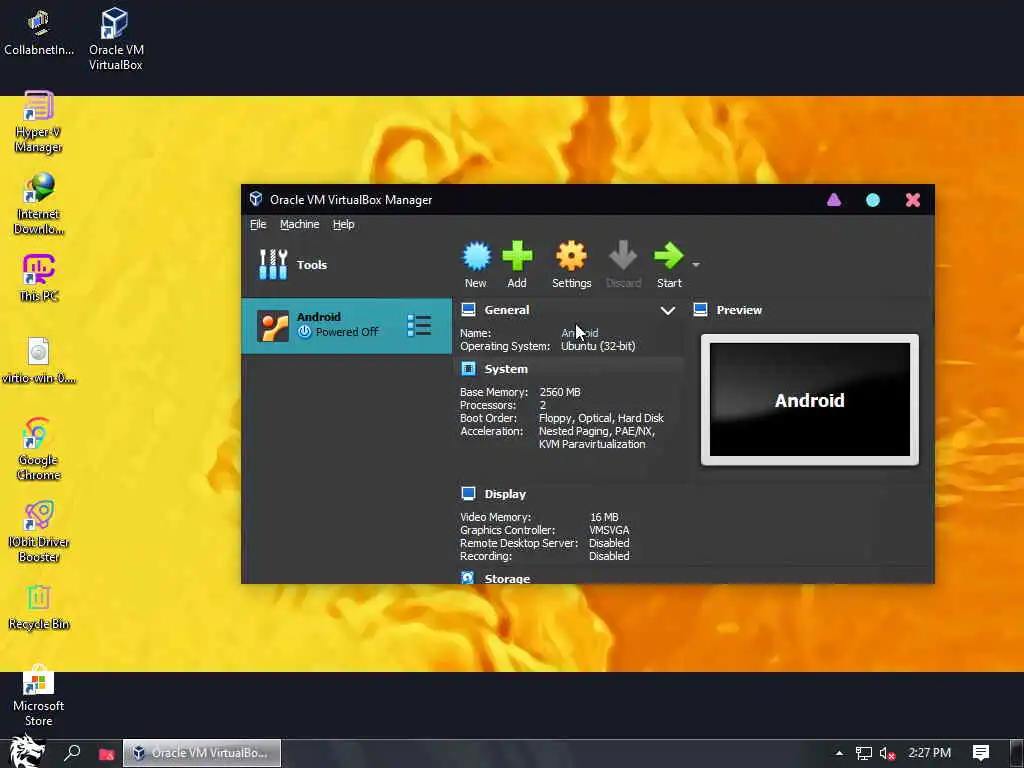
Task: Click the Powered Off status icon
Action: 304,332
